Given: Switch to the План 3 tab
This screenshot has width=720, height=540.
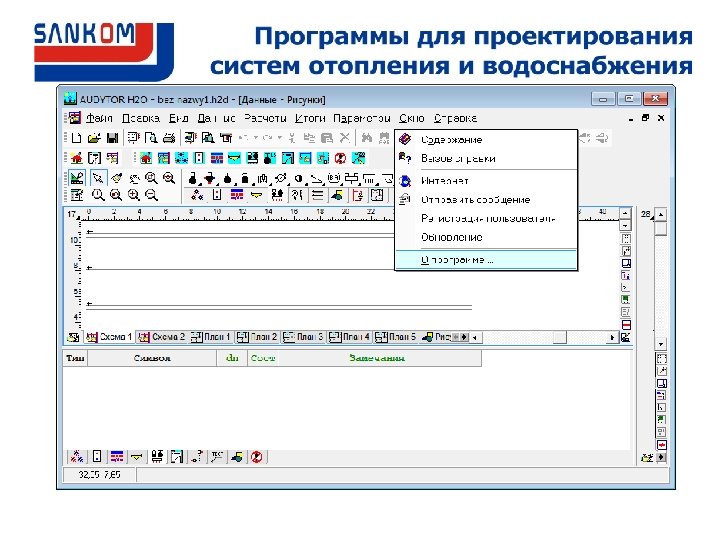Looking at the screenshot, I should pyautogui.click(x=303, y=337).
